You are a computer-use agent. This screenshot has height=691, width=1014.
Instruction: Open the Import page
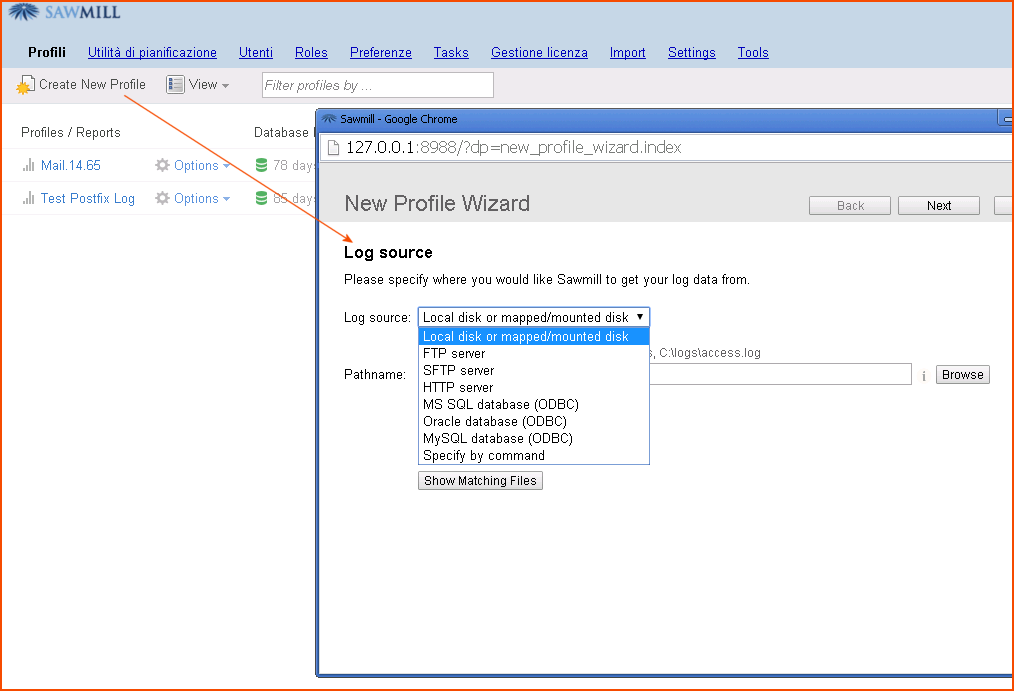coord(627,52)
